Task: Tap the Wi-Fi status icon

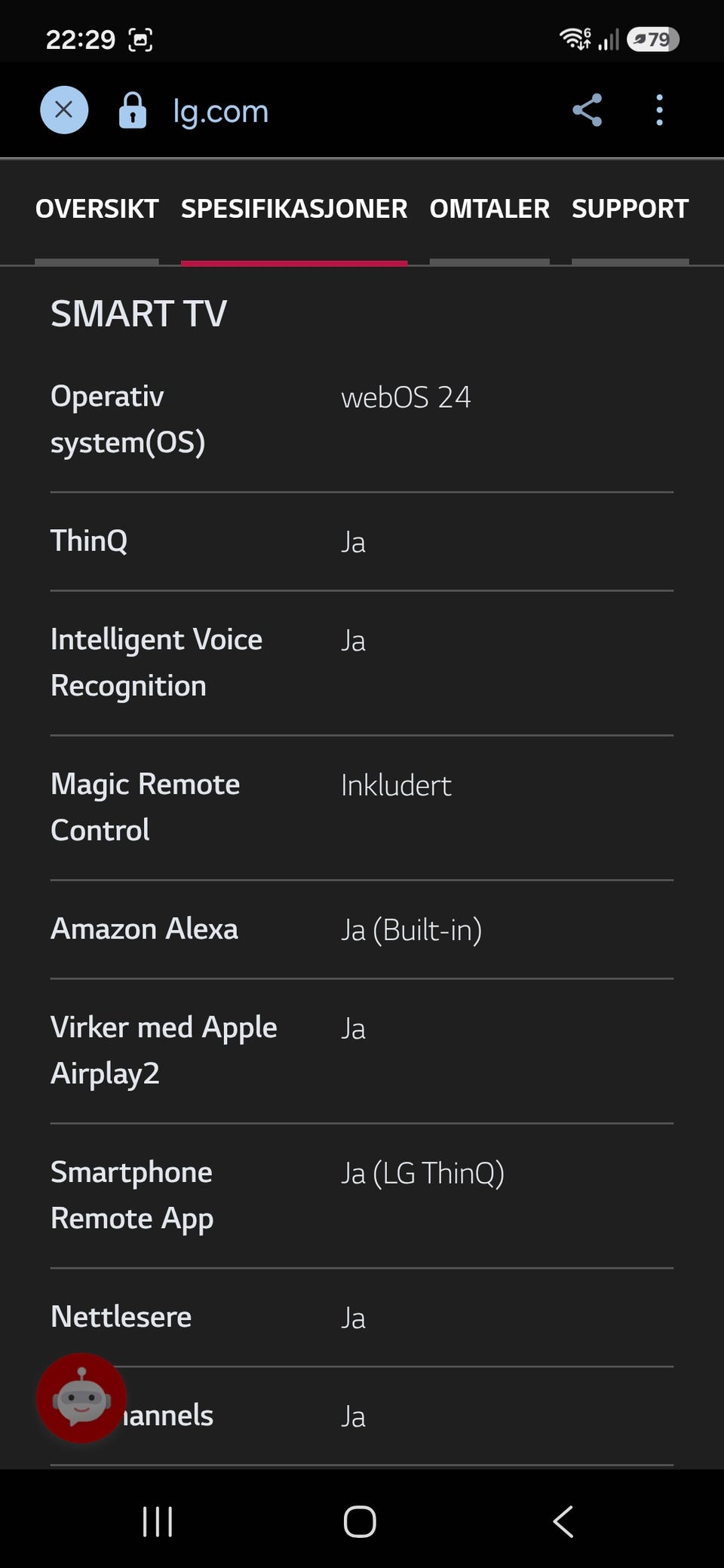Action: pyautogui.click(x=575, y=38)
